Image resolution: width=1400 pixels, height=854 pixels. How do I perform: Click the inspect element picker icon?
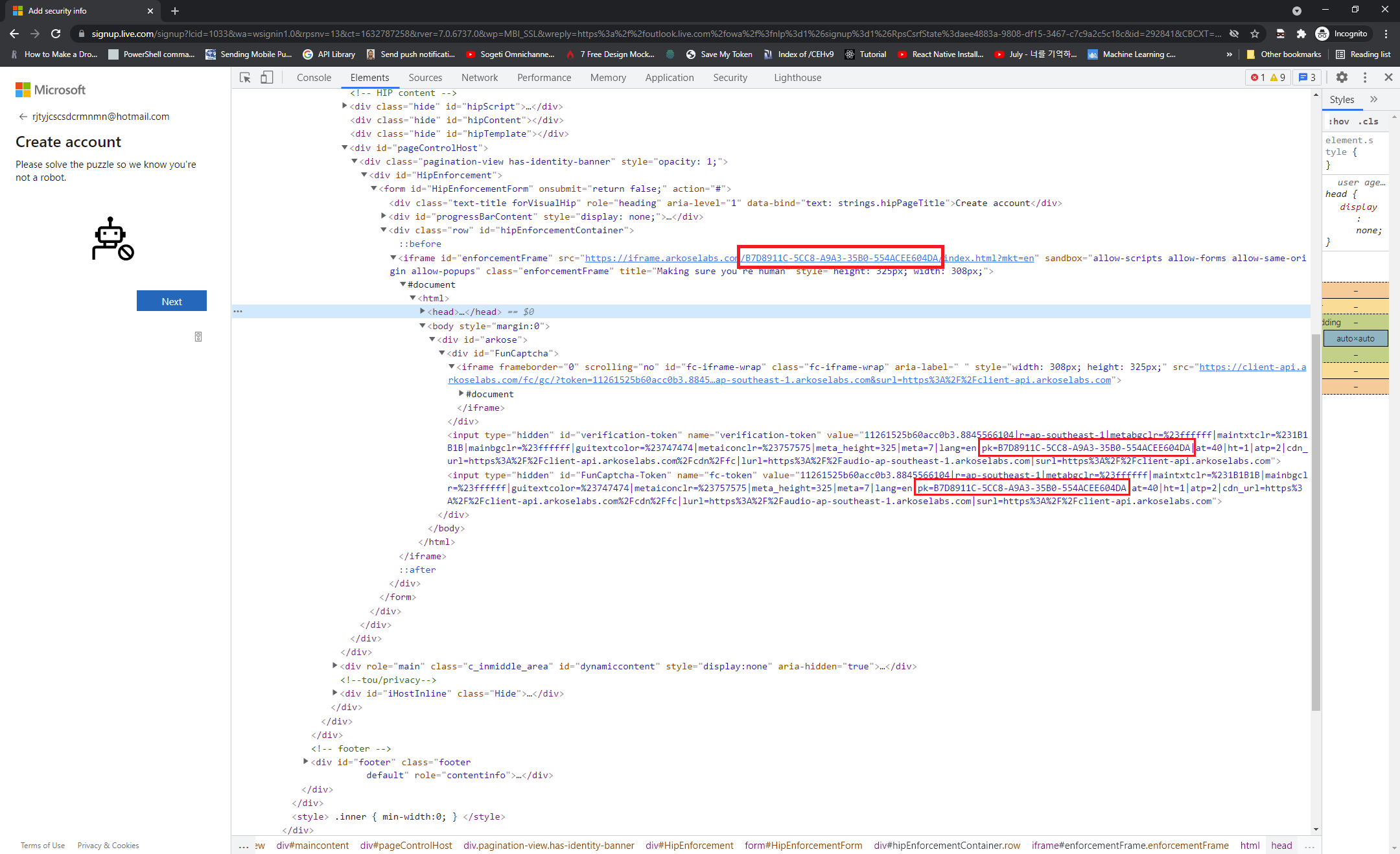pos(245,78)
